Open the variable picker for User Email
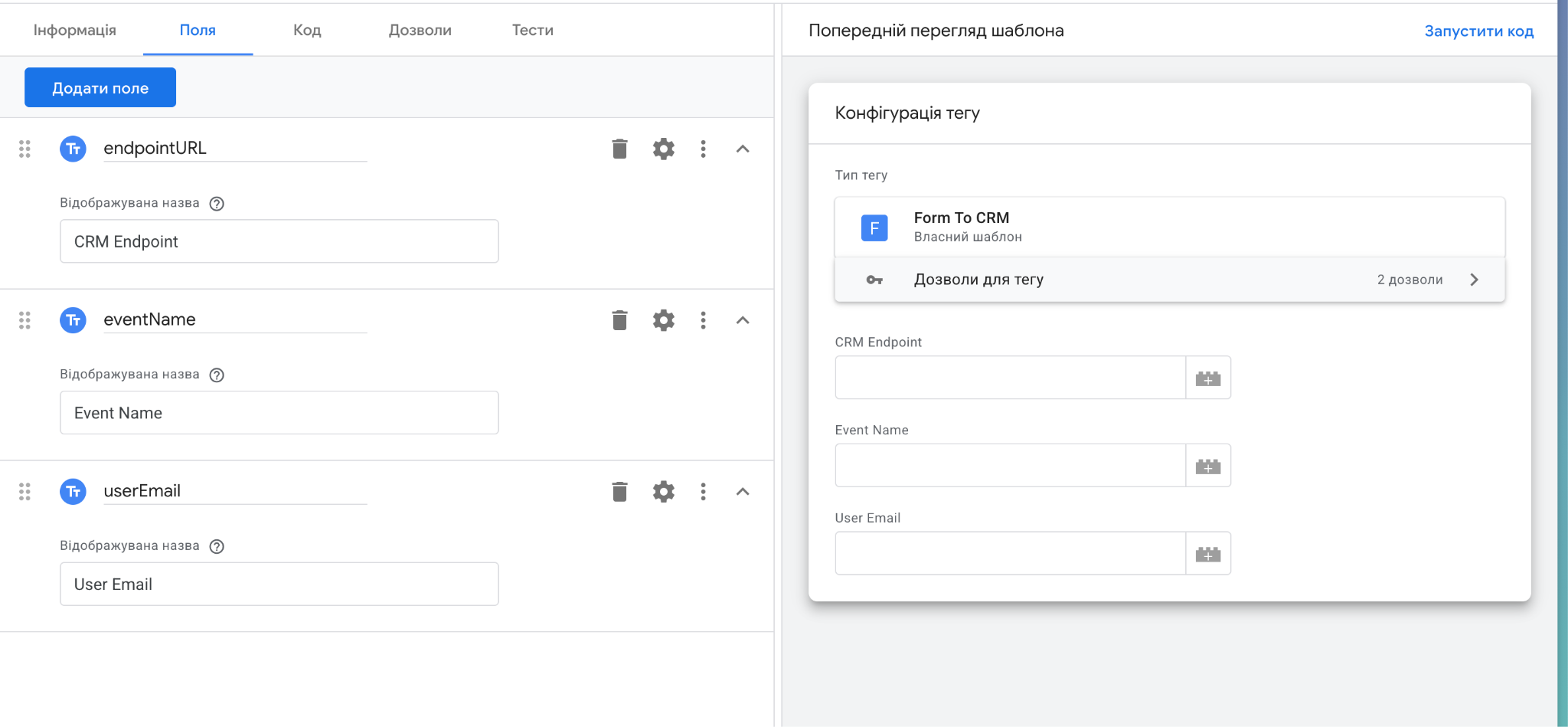1568x727 pixels. (x=1207, y=552)
